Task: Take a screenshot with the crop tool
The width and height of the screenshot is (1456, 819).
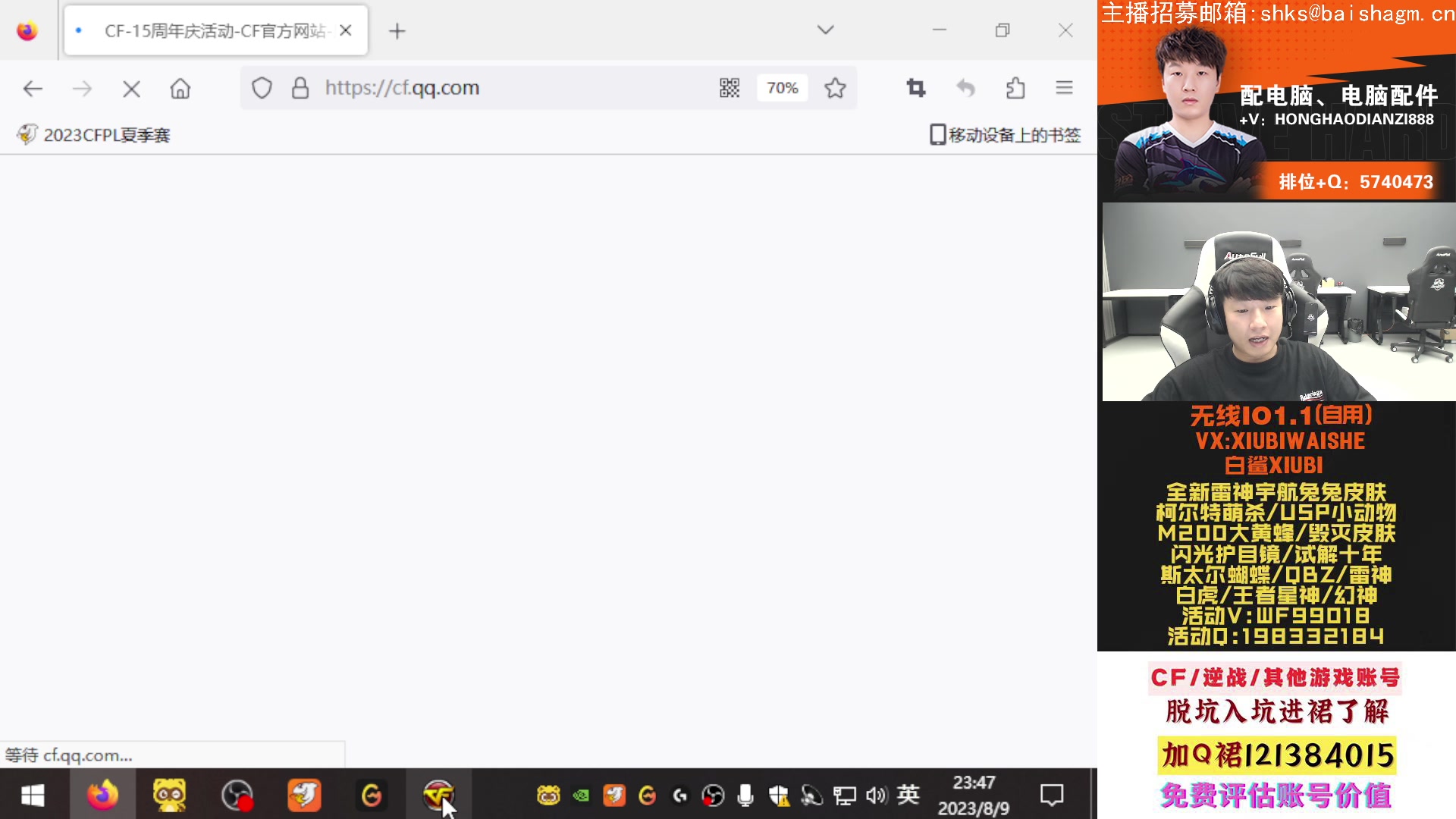Action: click(x=916, y=89)
